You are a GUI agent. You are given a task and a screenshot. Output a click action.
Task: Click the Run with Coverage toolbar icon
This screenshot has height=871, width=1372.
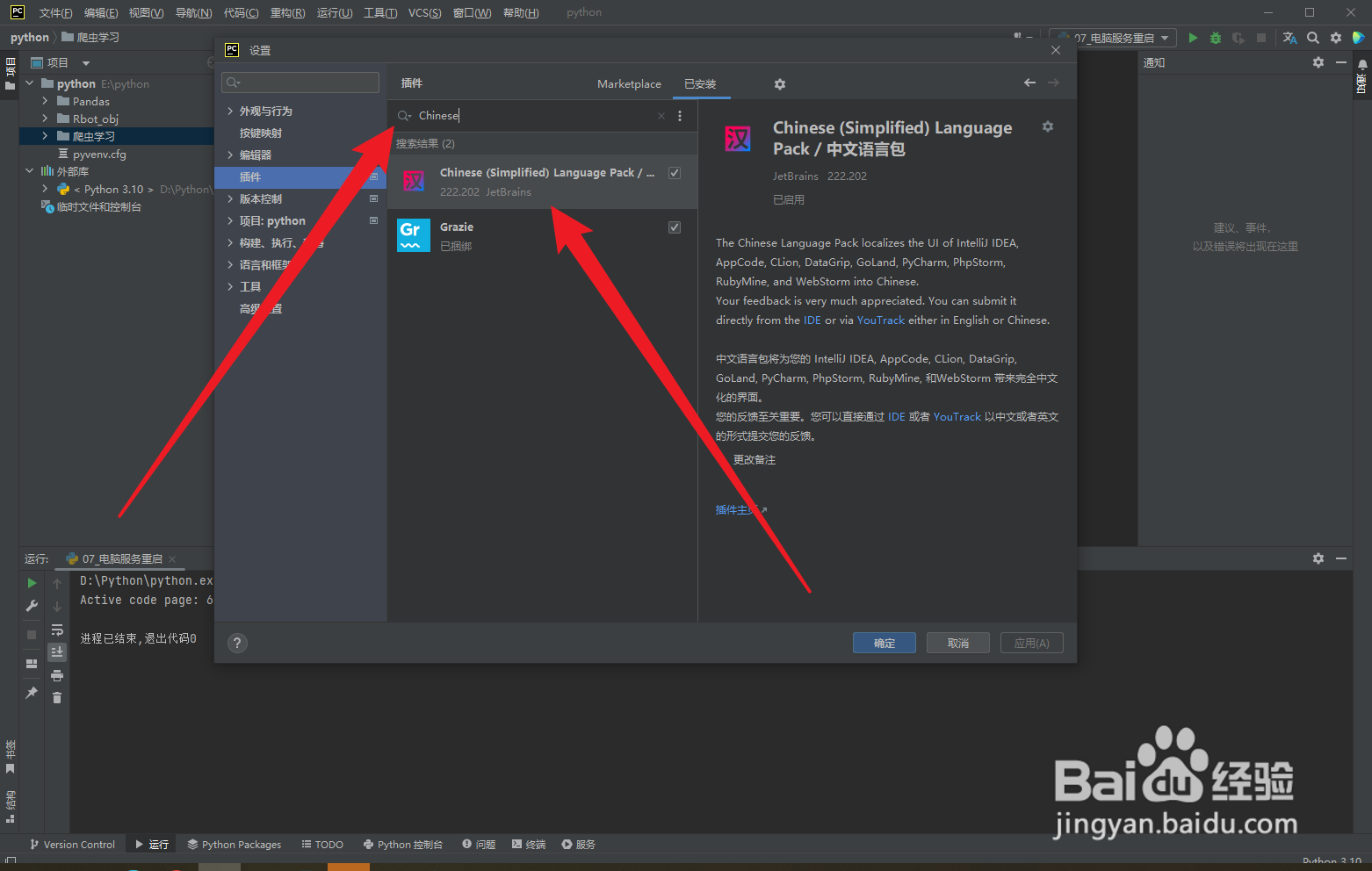(1238, 38)
